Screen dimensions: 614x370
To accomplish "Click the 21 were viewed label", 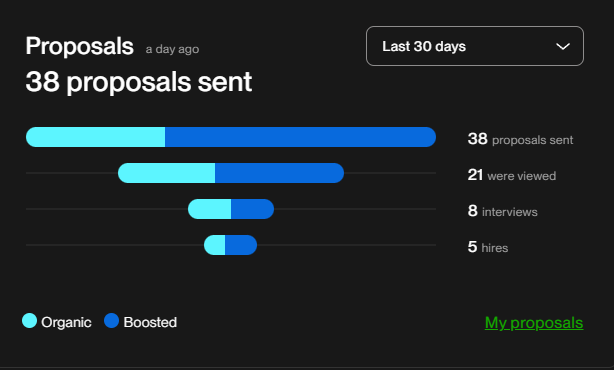I will (x=511, y=175).
